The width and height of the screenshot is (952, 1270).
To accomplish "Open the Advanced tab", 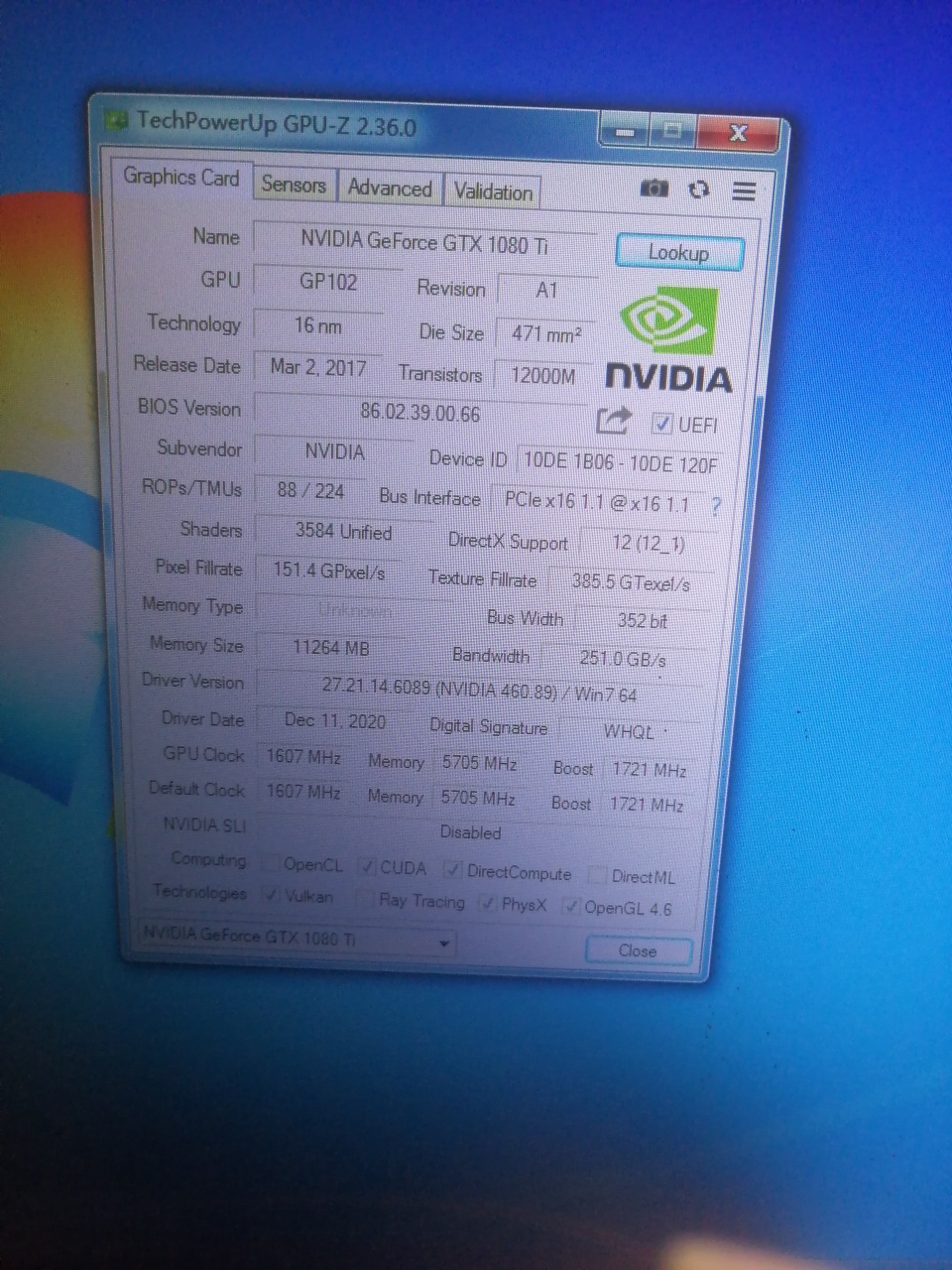I will 390,189.
